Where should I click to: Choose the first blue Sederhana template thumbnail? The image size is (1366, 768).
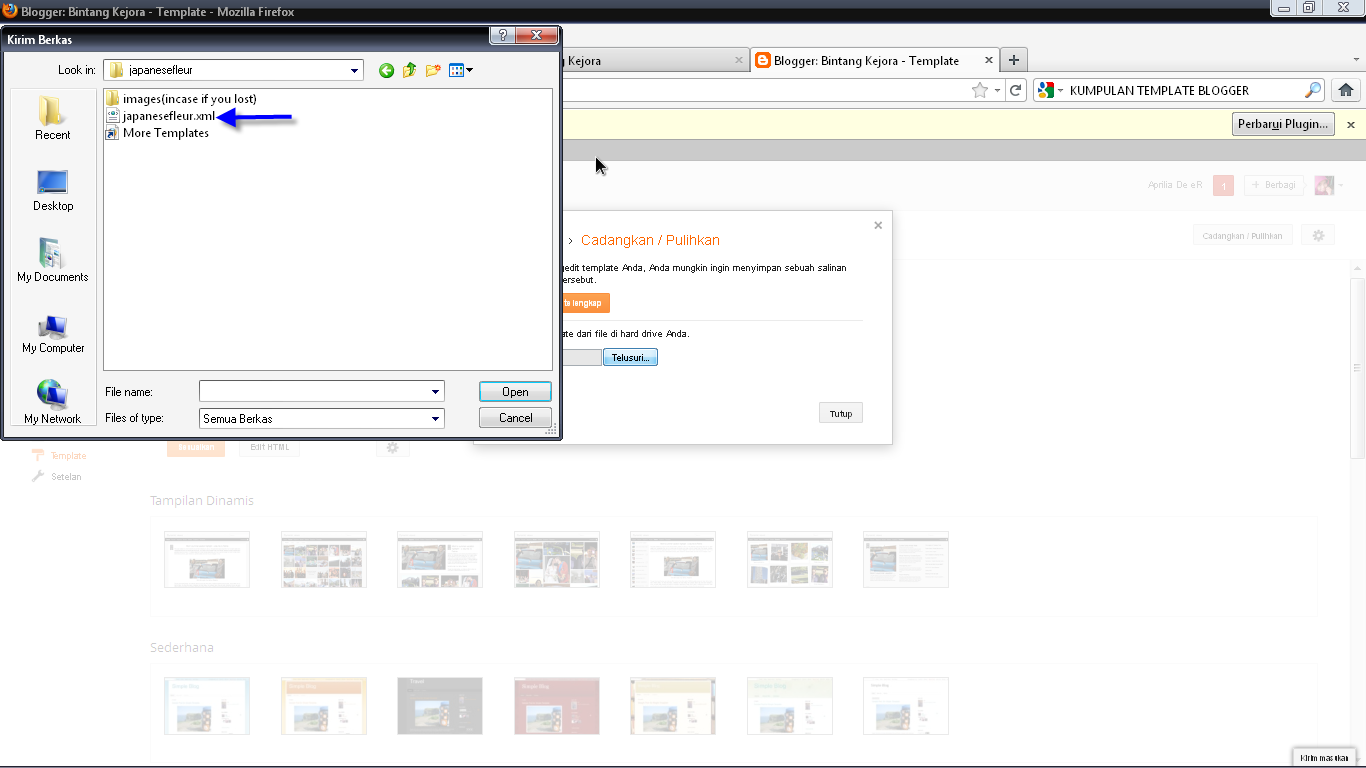(x=206, y=705)
